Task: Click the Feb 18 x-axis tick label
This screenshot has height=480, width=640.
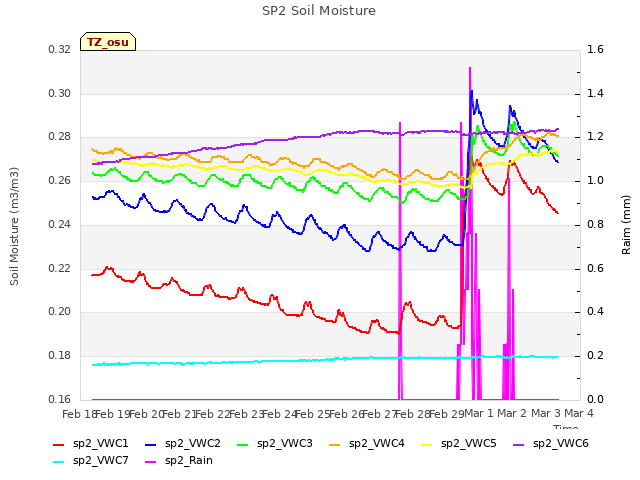Action: tap(79, 414)
